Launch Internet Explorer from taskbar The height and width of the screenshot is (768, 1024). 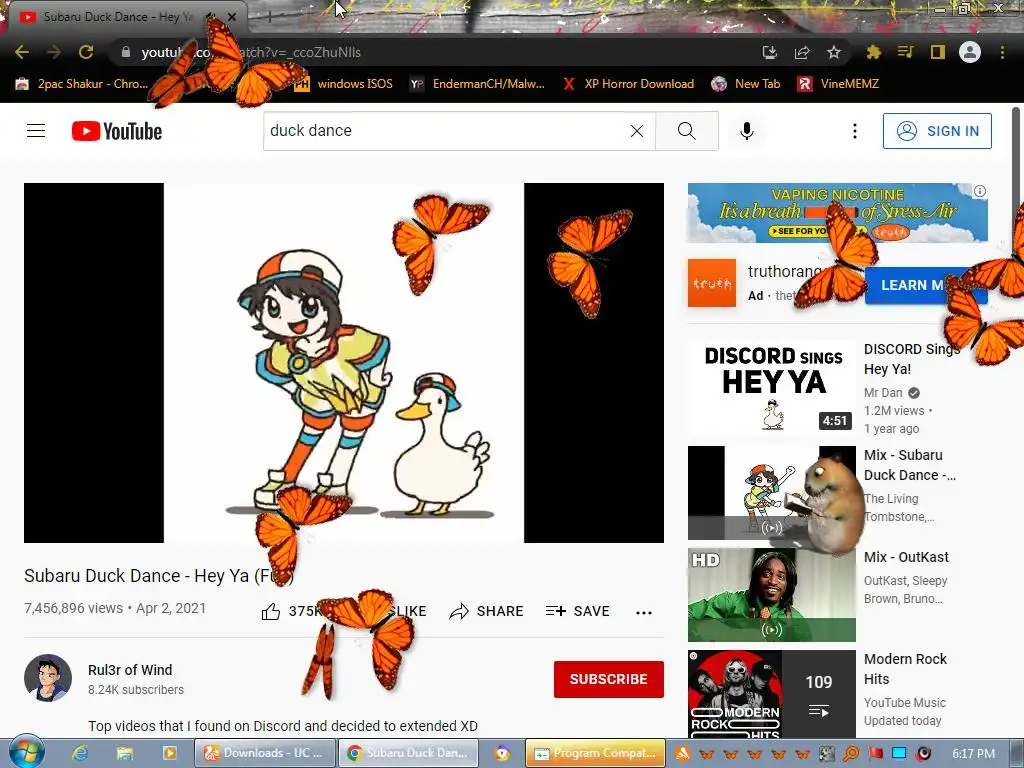pyautogui.click(x=80, y=753)
